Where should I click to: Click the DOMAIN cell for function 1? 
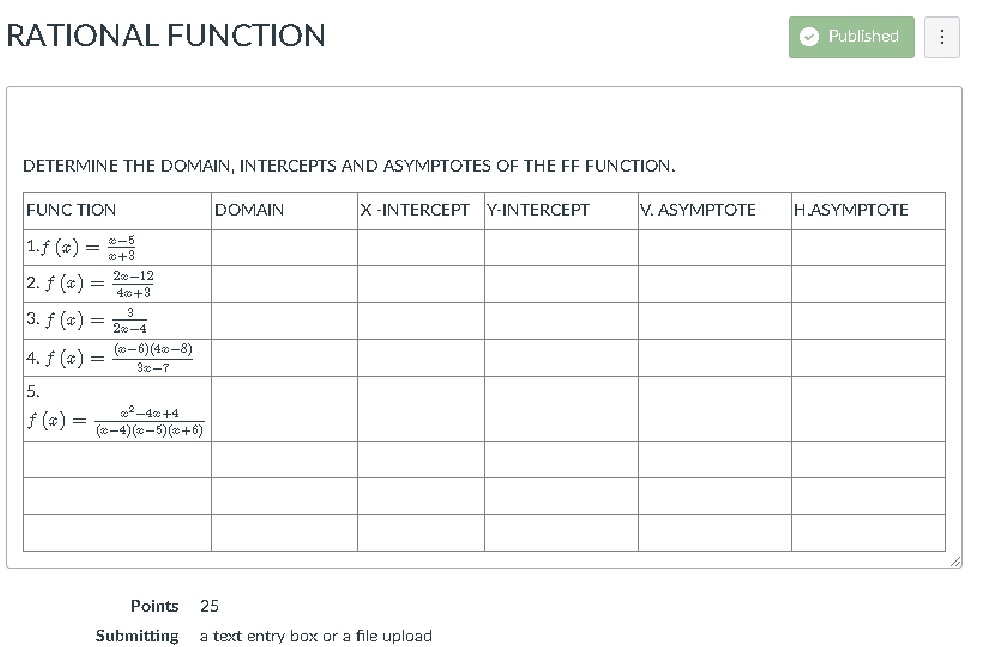coord(283,247)
